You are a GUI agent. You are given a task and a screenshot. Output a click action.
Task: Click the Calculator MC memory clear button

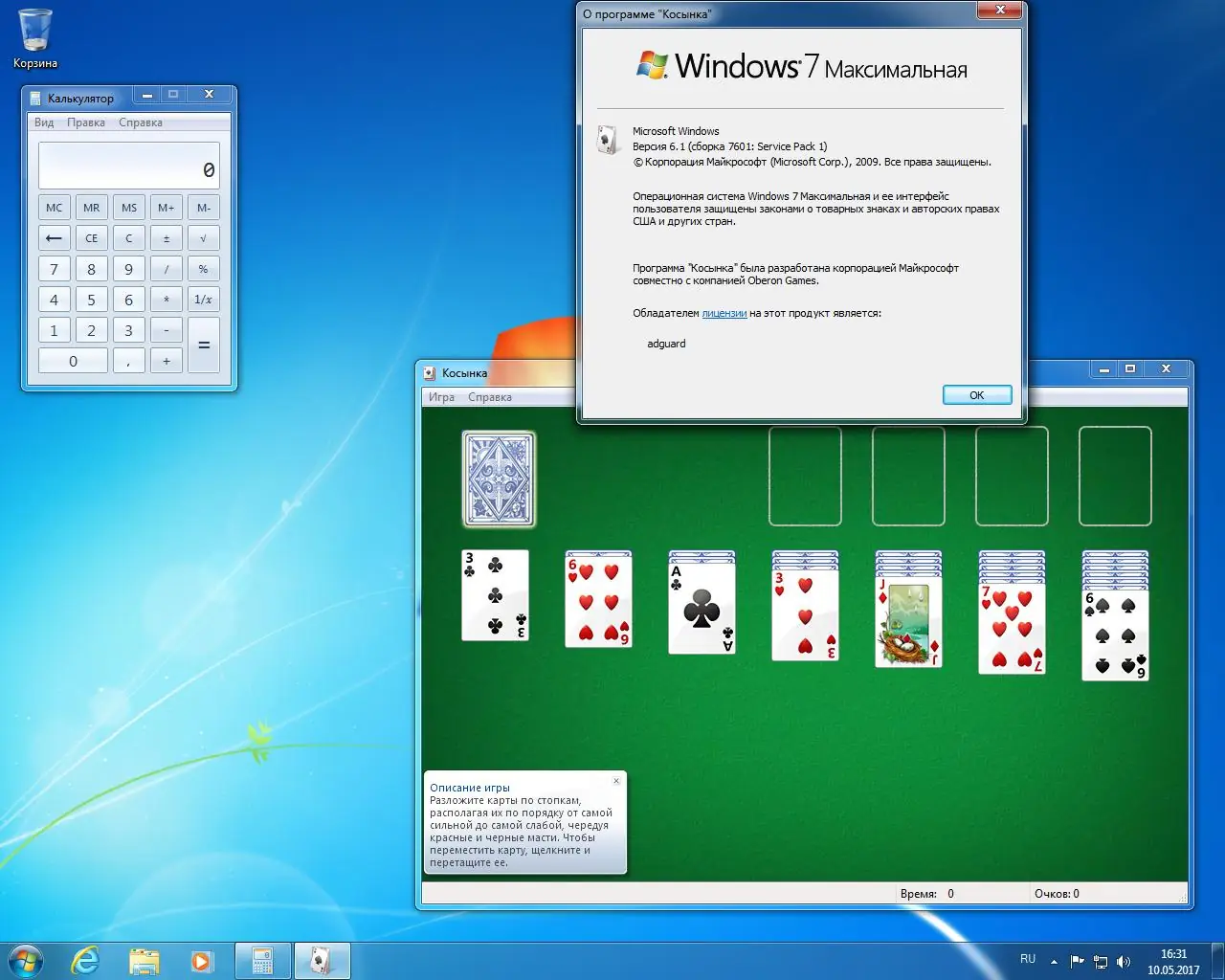click(54, 208)
